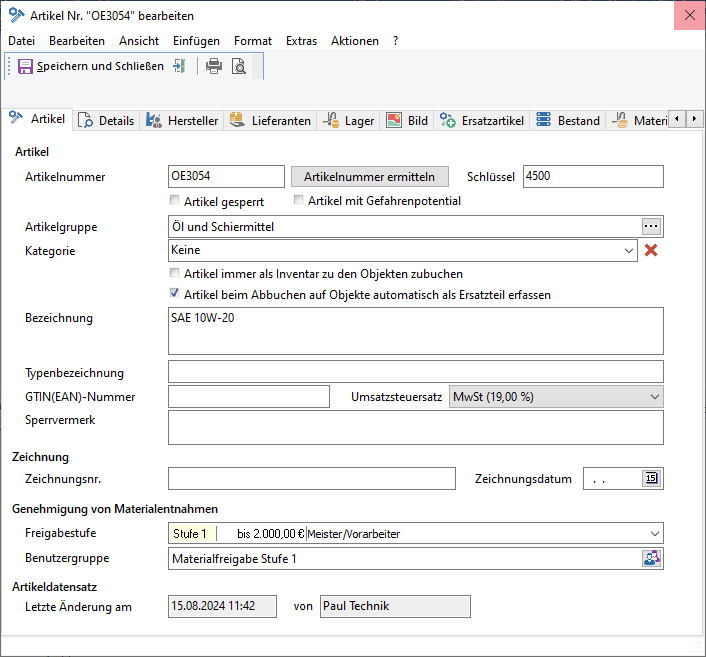Toggle the Artikel gesperrt checkbox
The width and height of the screenshot is (706, 657).
174,200
